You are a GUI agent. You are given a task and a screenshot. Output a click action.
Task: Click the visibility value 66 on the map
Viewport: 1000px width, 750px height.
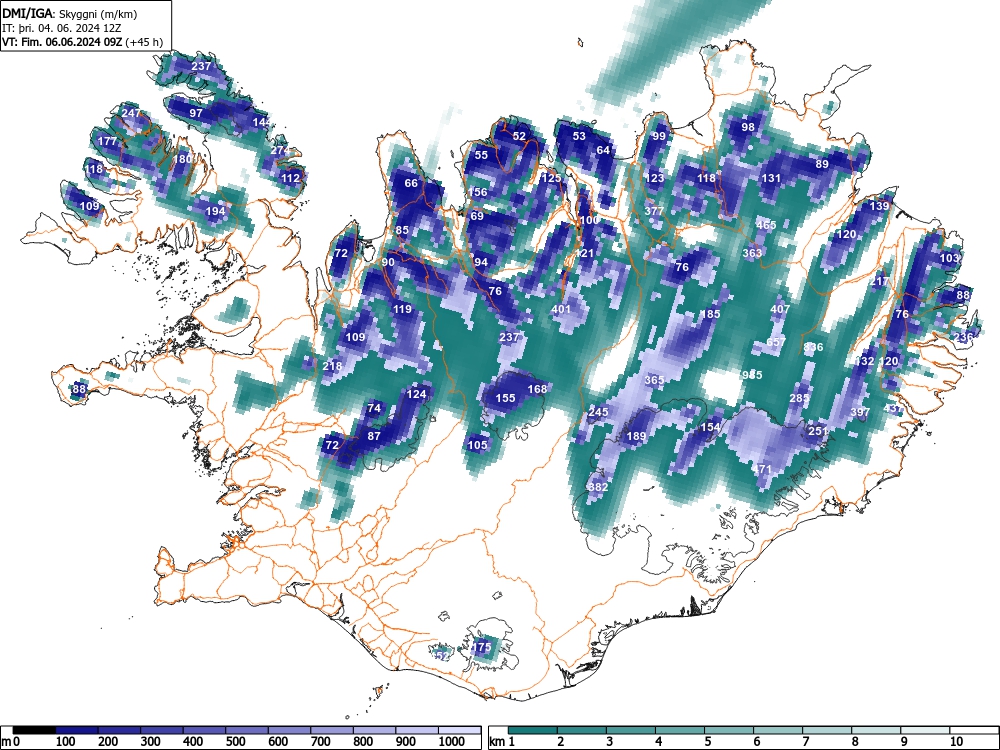pos(411,183)
